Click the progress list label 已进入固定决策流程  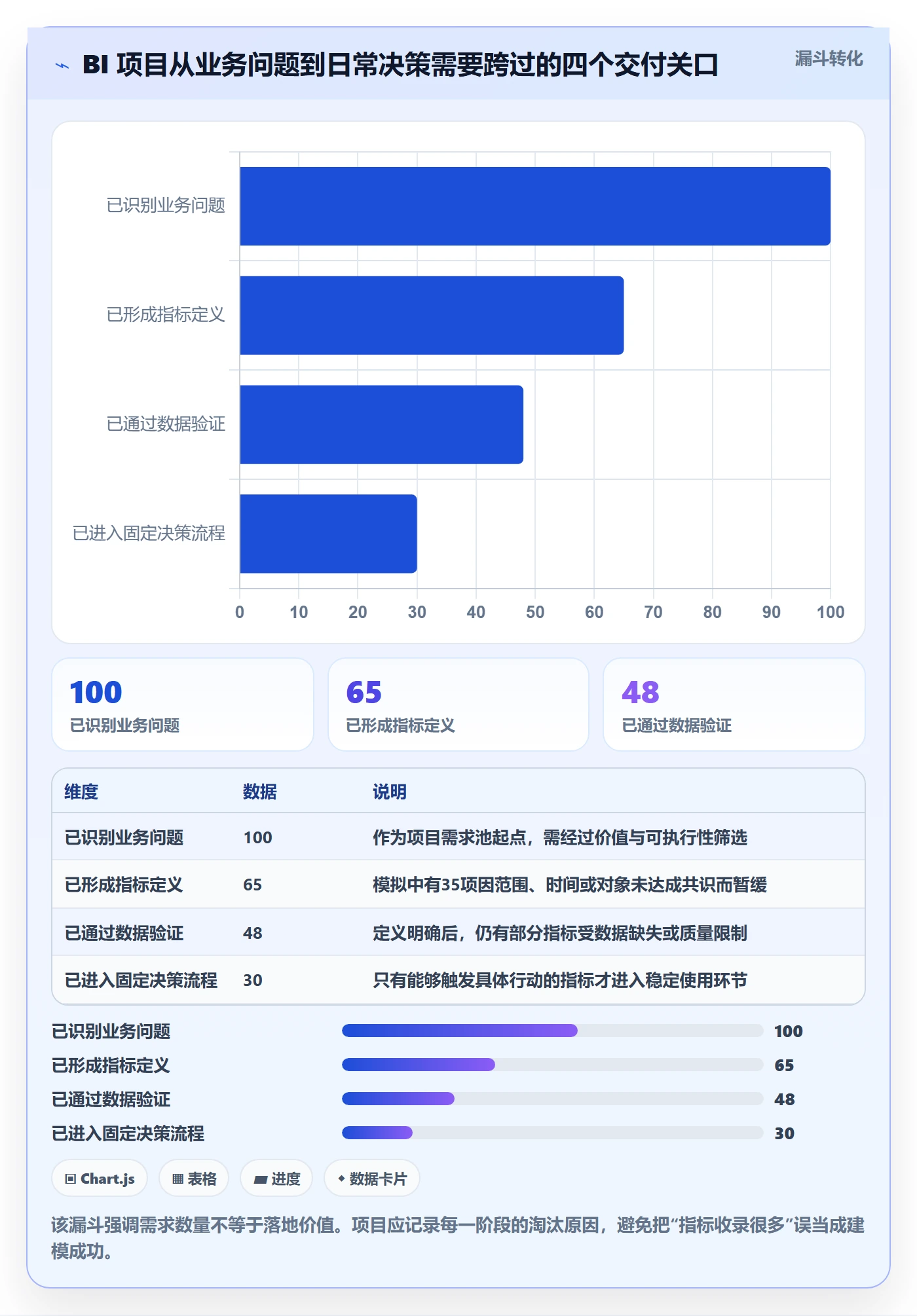click(128, 1133)
